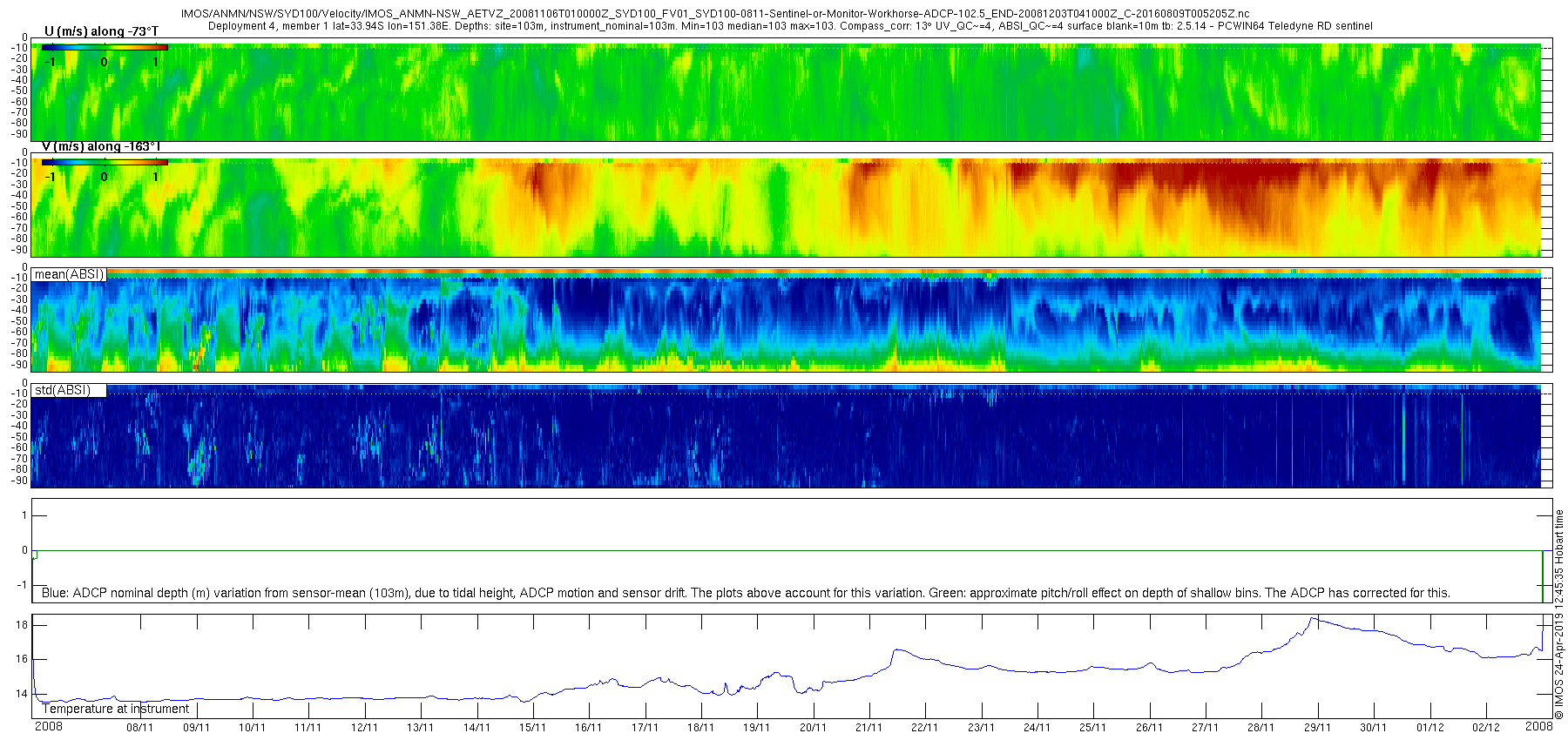
Task: Select the 'U (m/s) along -73°T' panel title
Action: point(101,31)
